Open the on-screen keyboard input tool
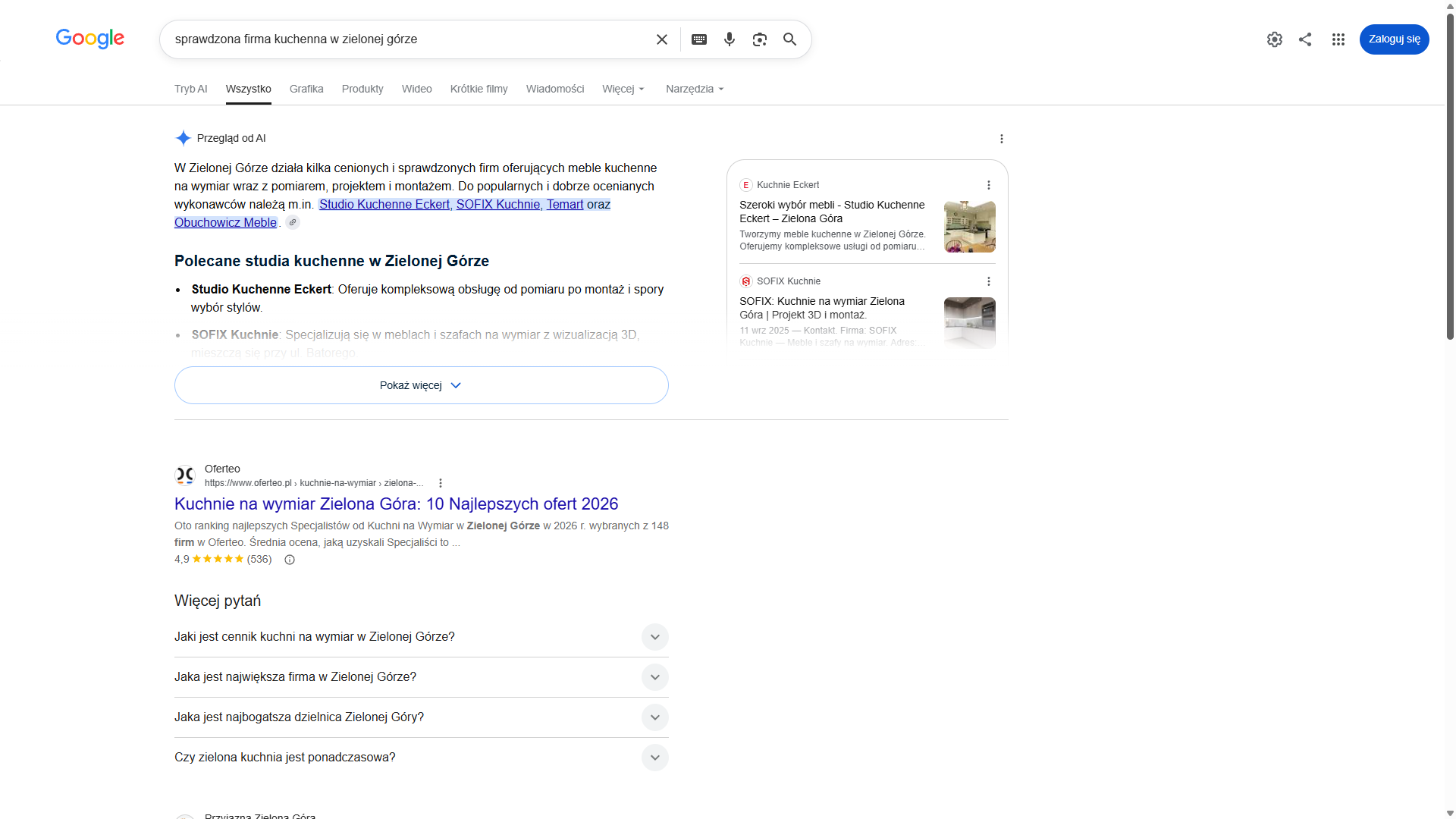 [x=699, y=39]
